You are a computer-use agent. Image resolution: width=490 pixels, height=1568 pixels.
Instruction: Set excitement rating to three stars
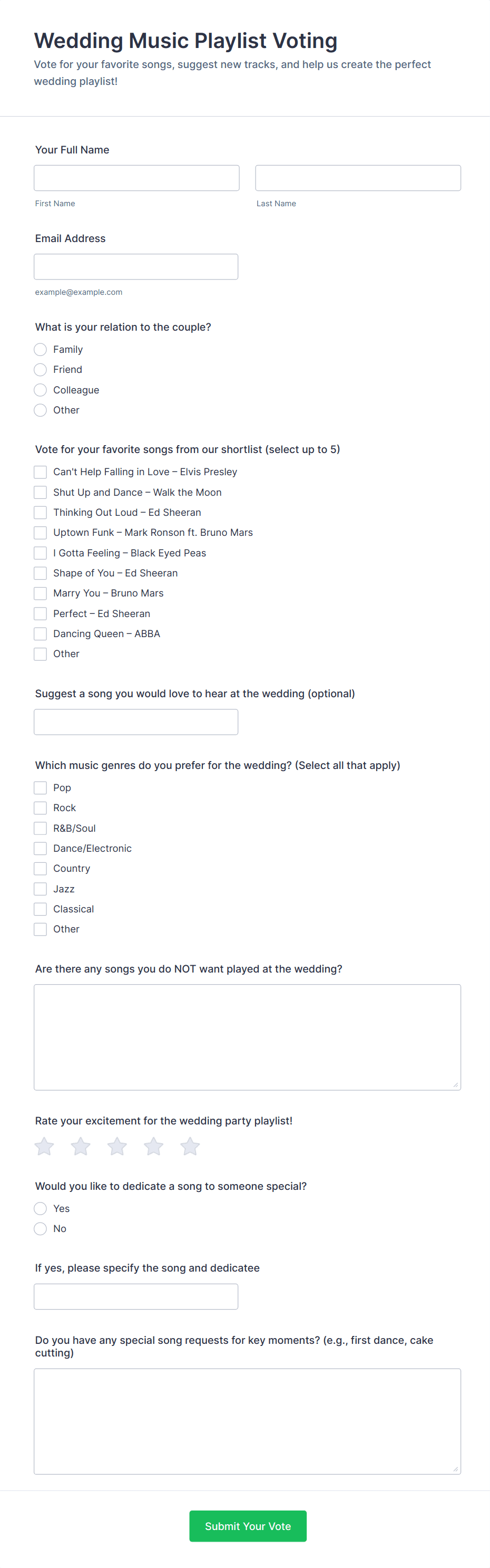coord(117,1146)
